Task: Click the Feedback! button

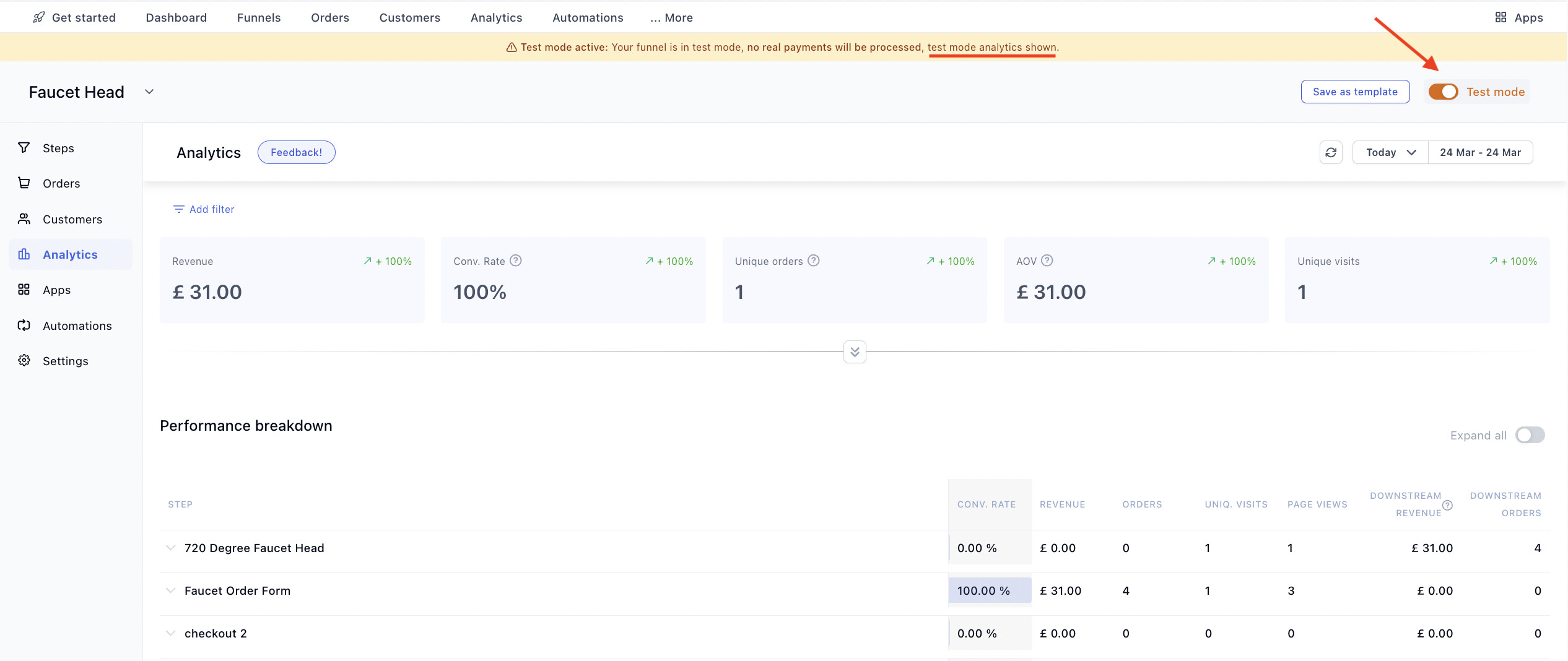Action: coord(296,152)
